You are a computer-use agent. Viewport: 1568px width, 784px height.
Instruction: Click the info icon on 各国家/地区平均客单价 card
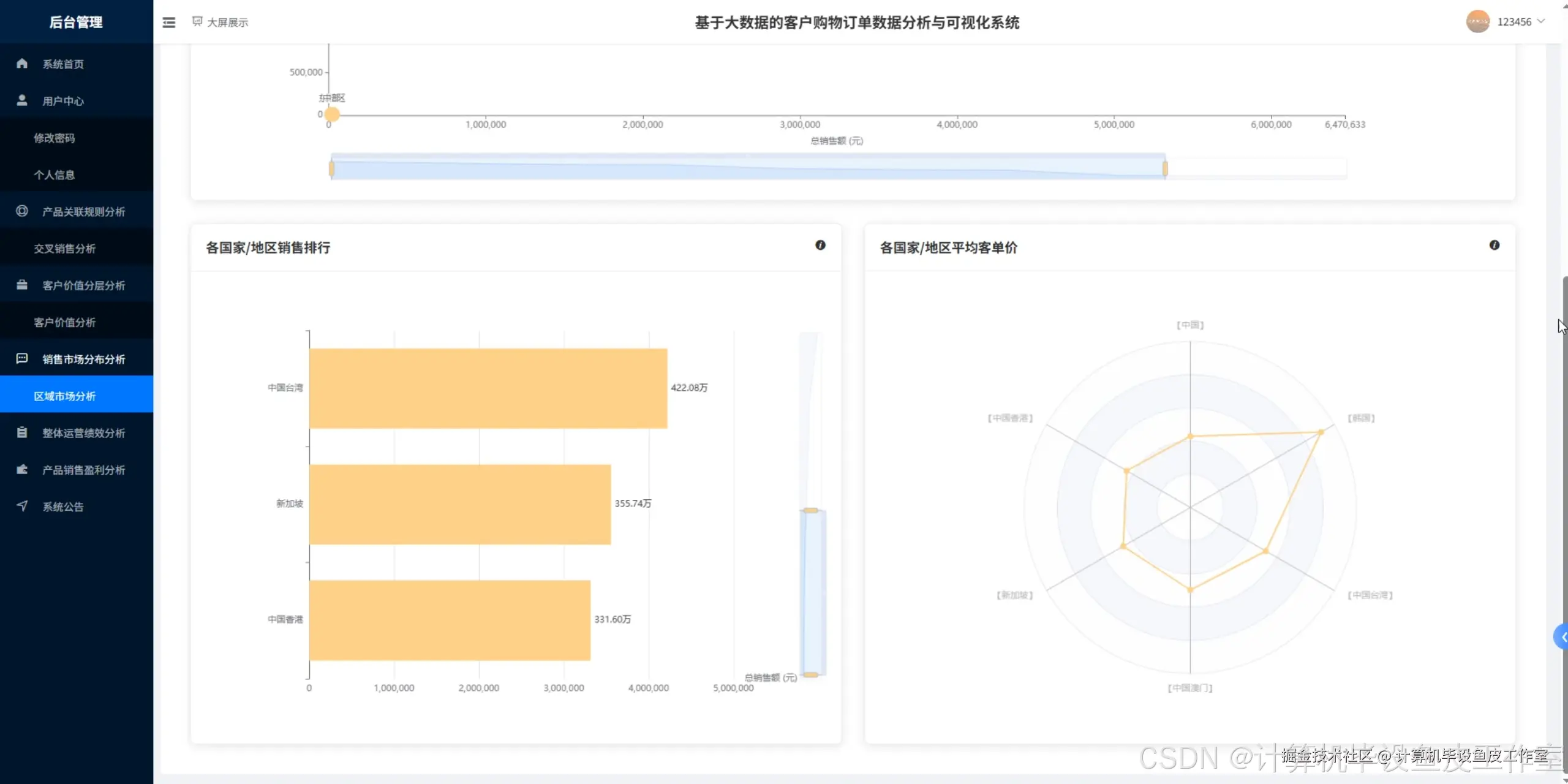[1494, 245]
